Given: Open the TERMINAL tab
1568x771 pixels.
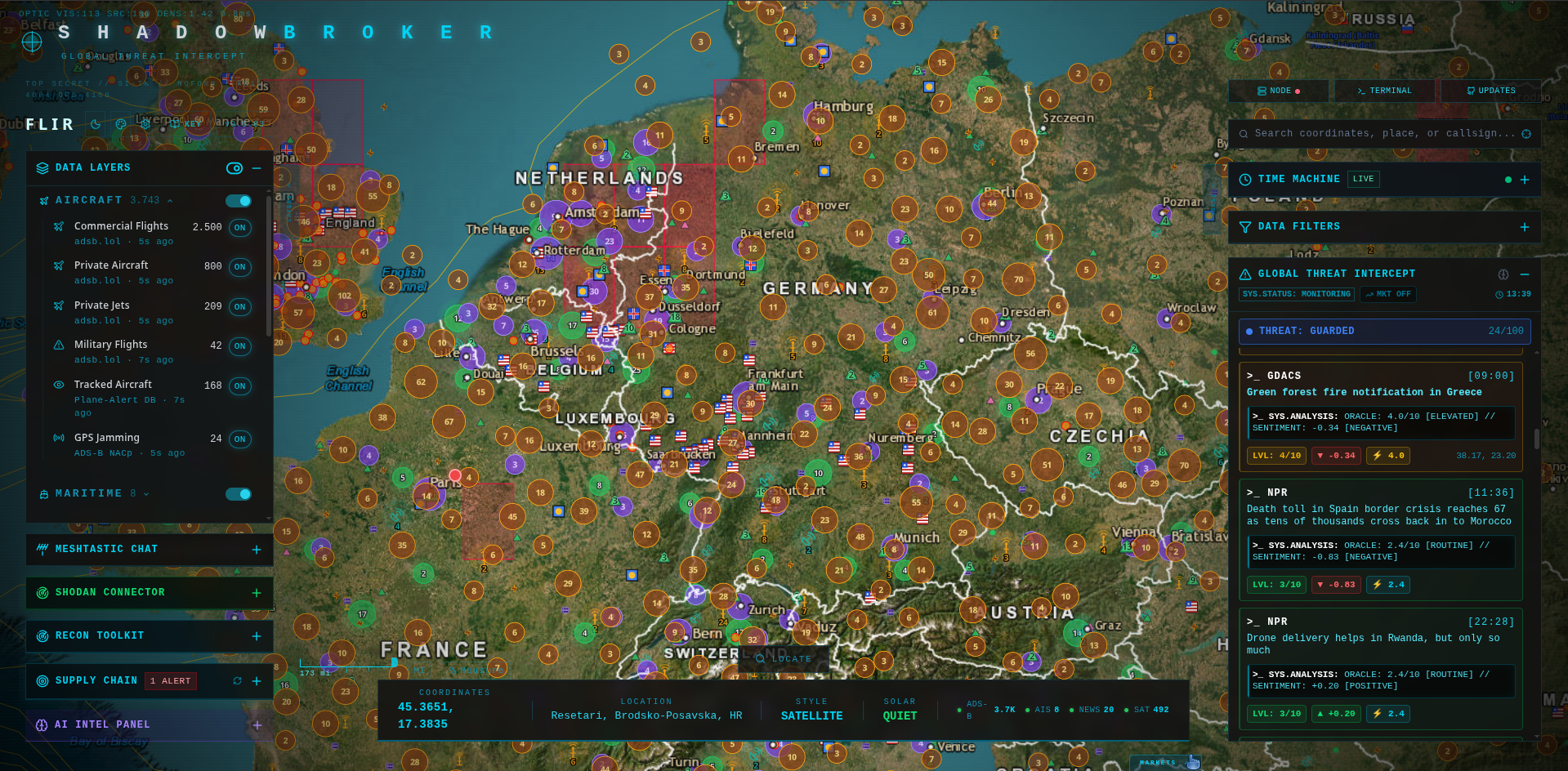Looking at the screenshot, I should pyautogui.click(x=1384, y=91).
